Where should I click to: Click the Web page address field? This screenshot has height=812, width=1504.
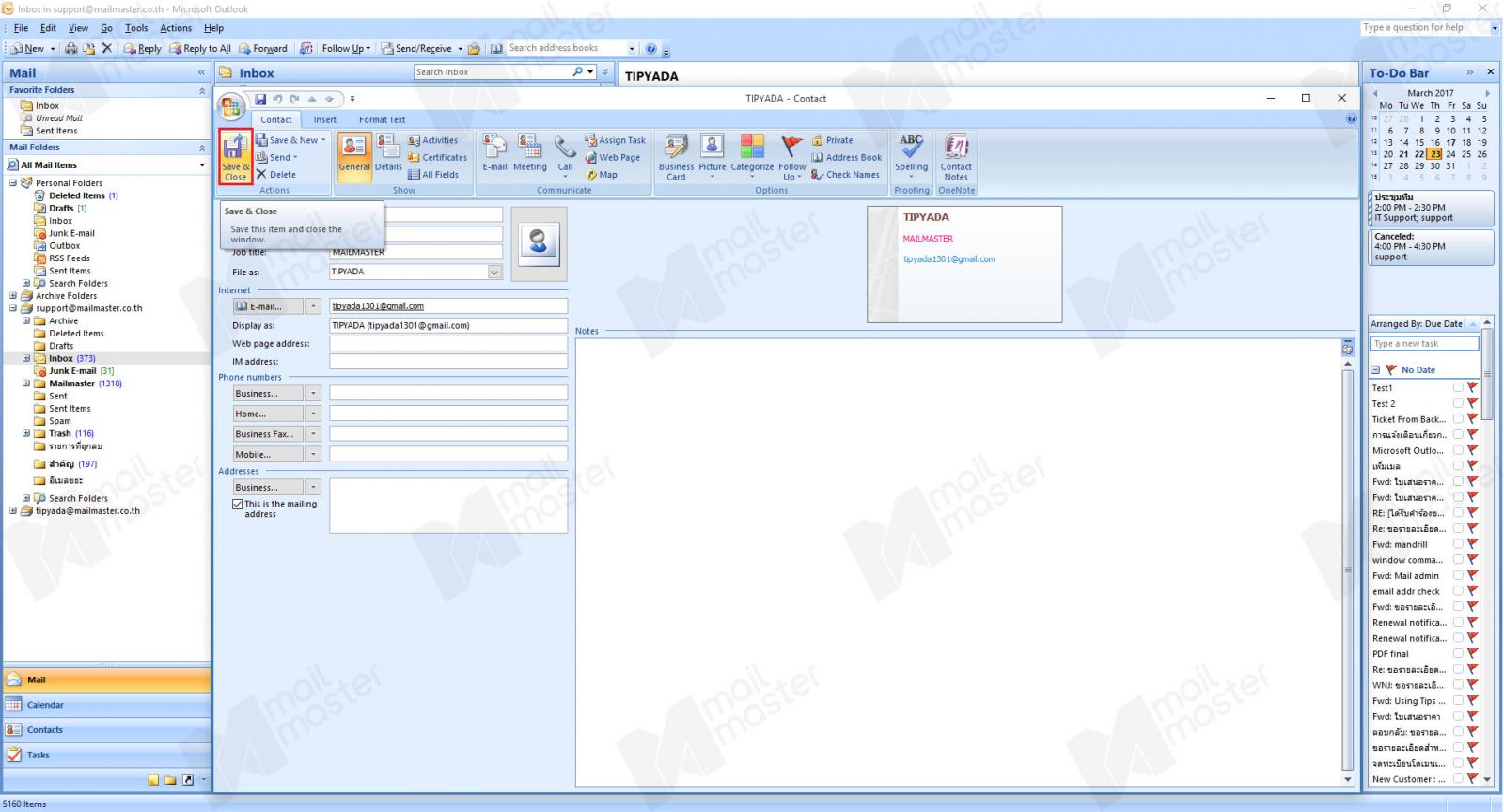448,343
